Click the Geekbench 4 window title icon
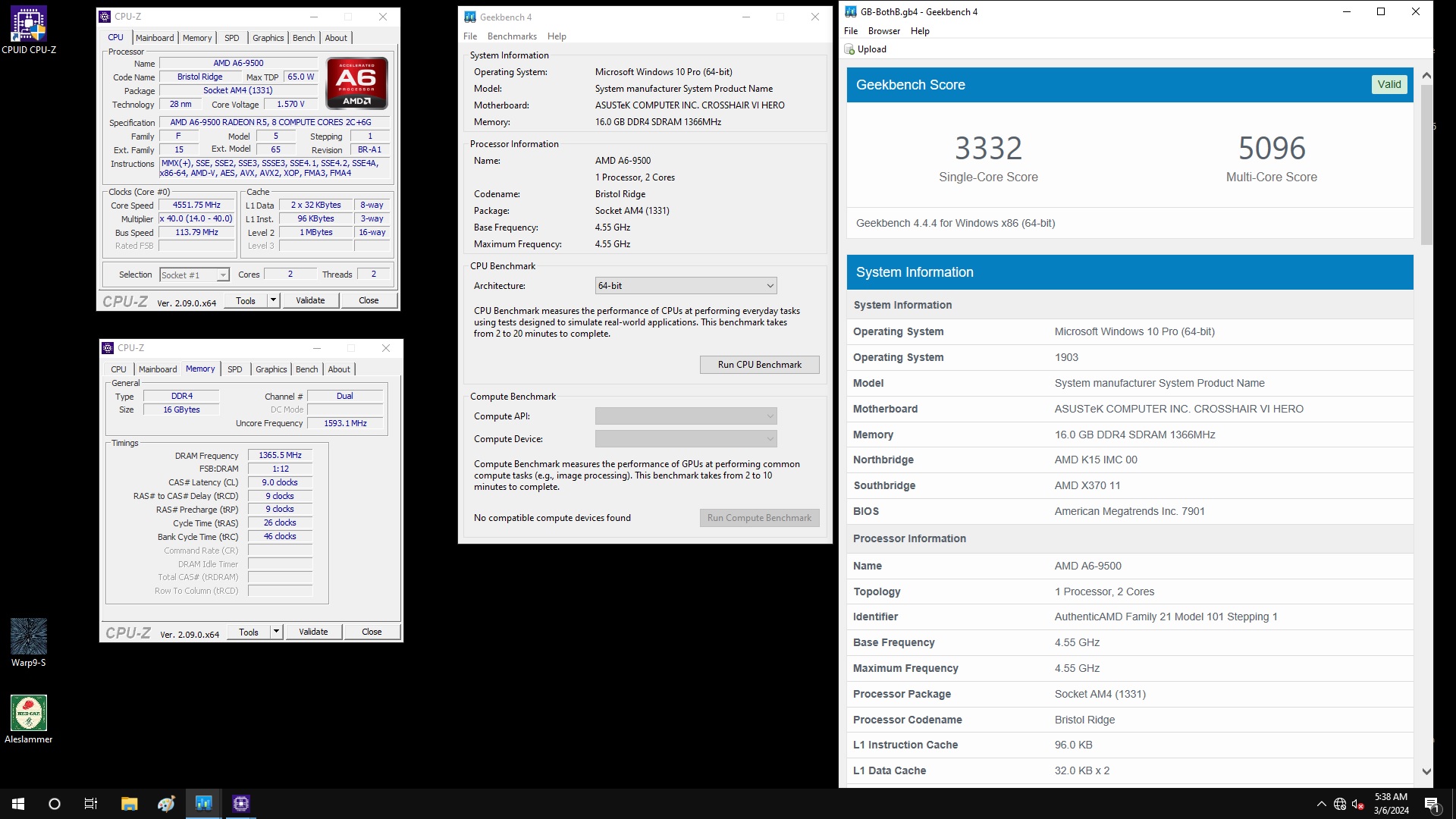The height and width of the screenshot is (819, 1456). pyautogui.click(x=470, y=17)
